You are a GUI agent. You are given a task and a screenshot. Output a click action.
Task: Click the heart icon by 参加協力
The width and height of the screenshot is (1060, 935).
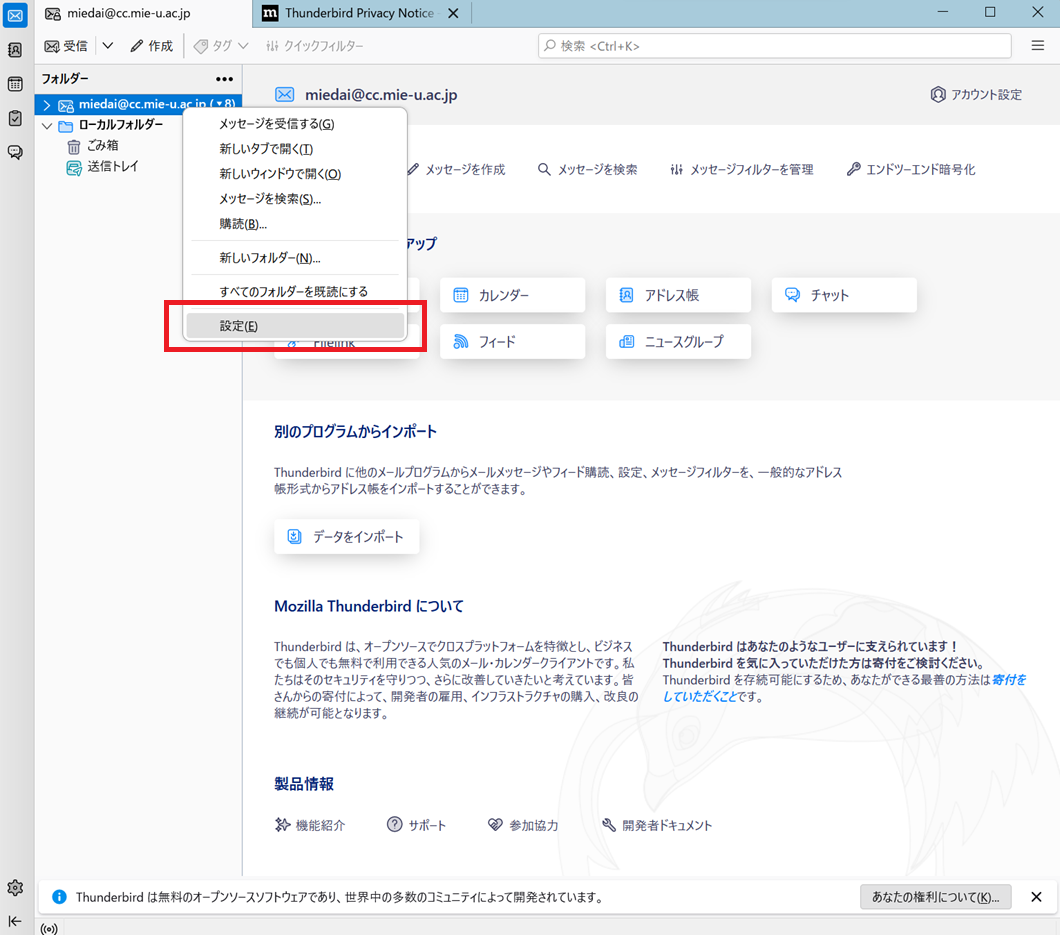point(496,825)
